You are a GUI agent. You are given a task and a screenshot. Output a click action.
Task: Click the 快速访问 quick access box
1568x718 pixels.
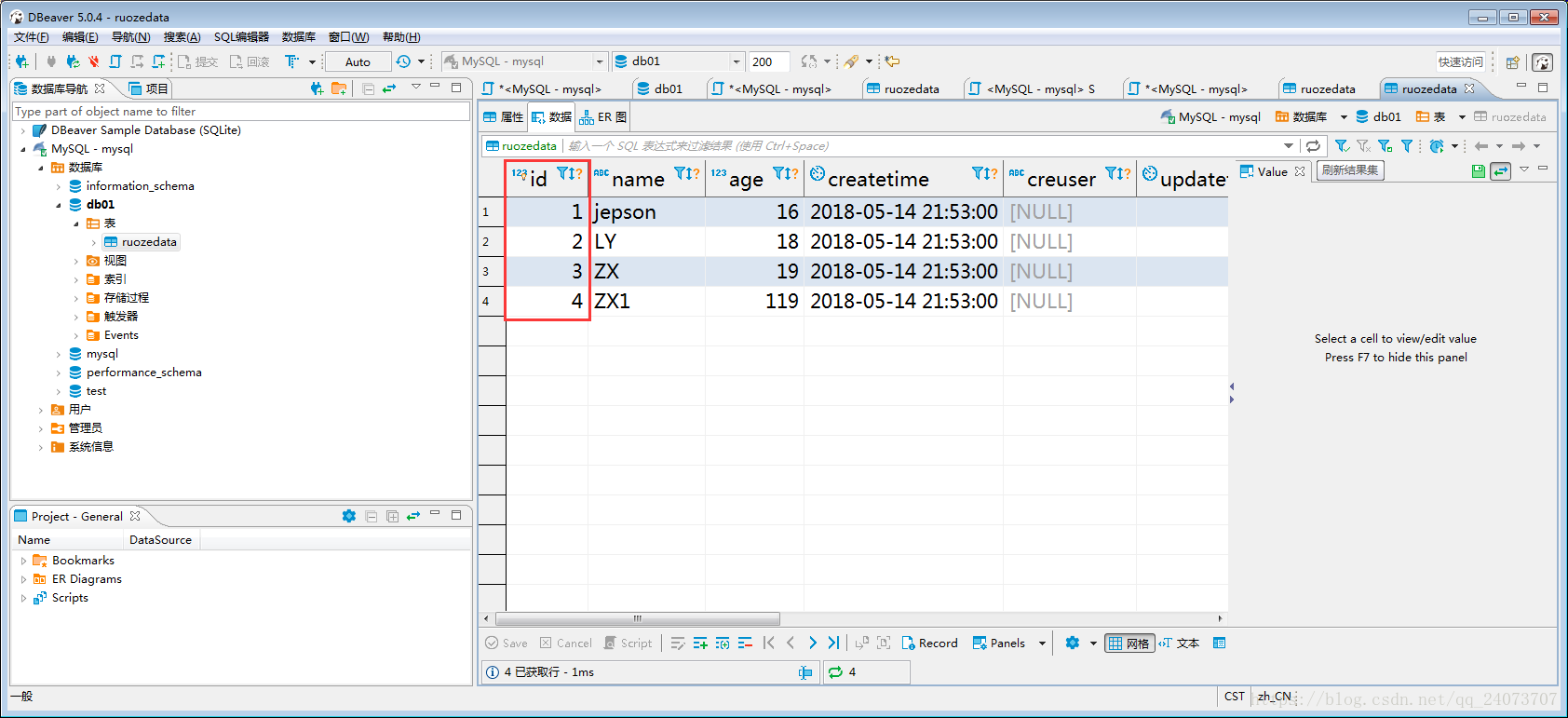(1460, 61)
